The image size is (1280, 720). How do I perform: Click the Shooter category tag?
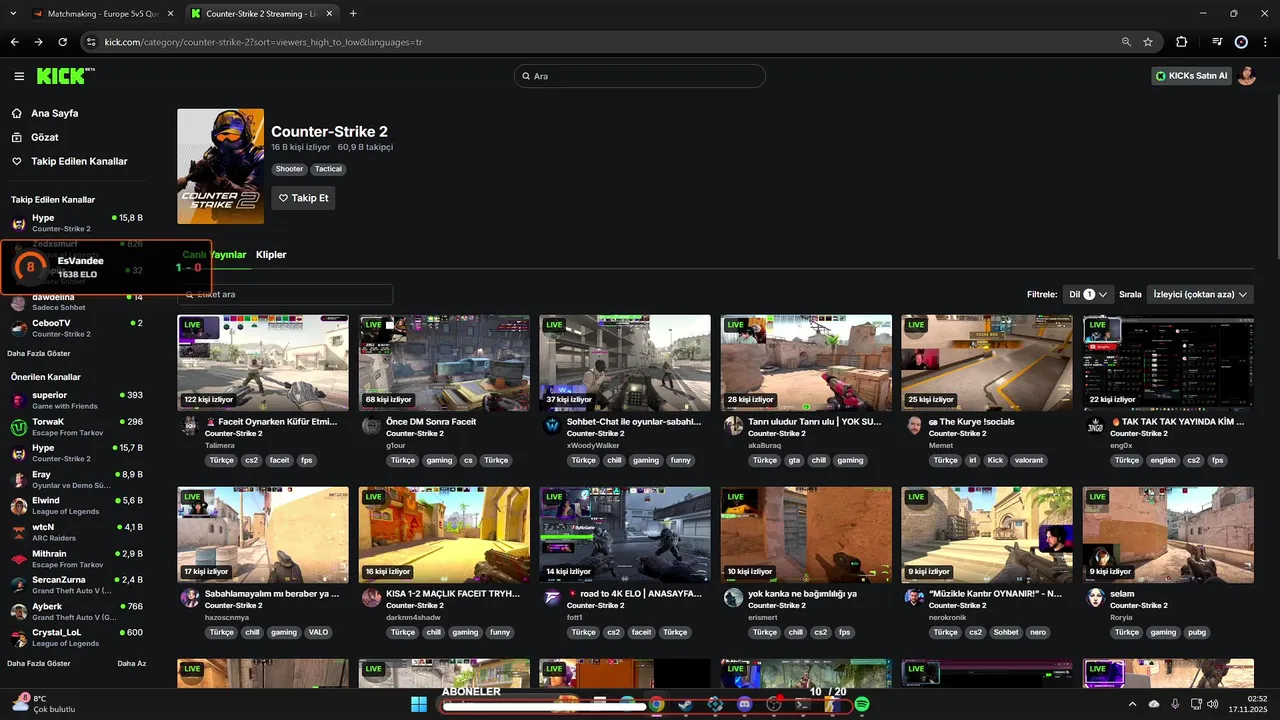coord(289,169)
